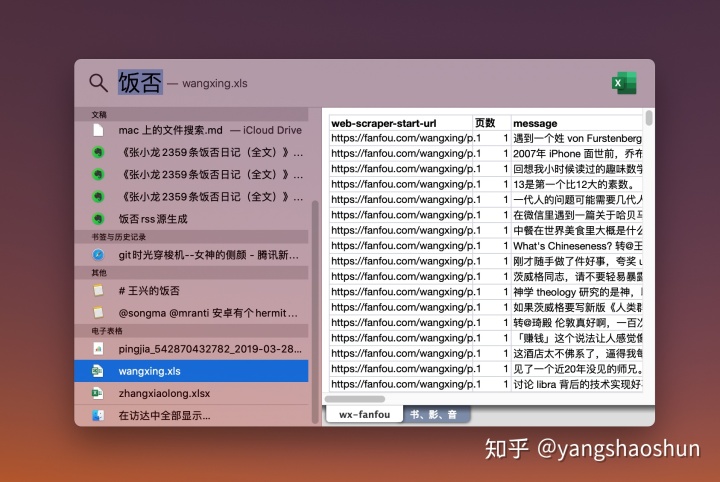Image resolution: width=720 pixels, height=482 pixels.
Task: Click the preview vertical scrollbar thumb
Action: click(x=649, y=118)
